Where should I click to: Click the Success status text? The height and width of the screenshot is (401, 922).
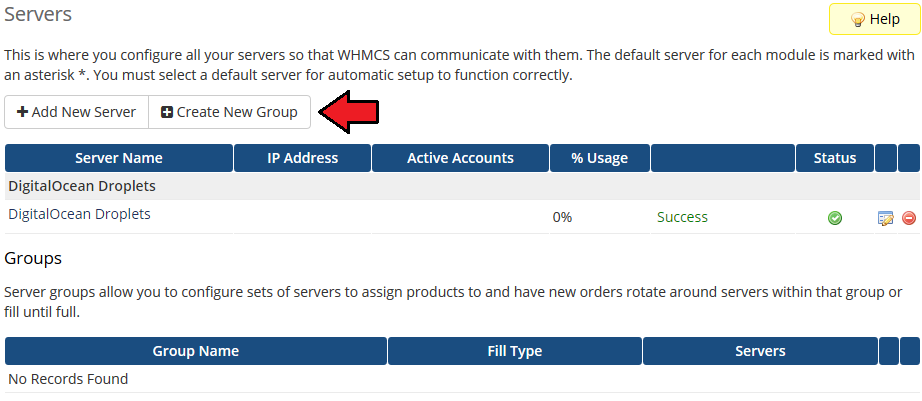(682, 218)
